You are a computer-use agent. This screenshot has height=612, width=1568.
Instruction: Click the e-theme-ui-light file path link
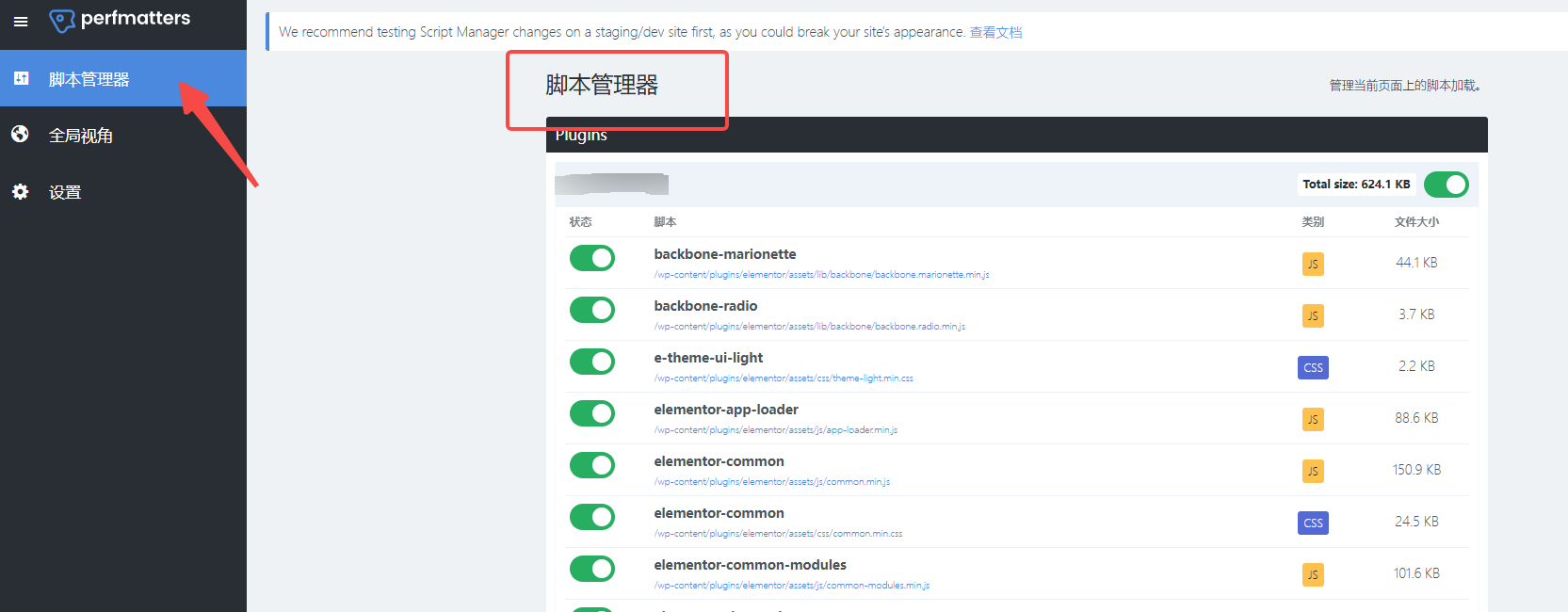pos(783,378)
